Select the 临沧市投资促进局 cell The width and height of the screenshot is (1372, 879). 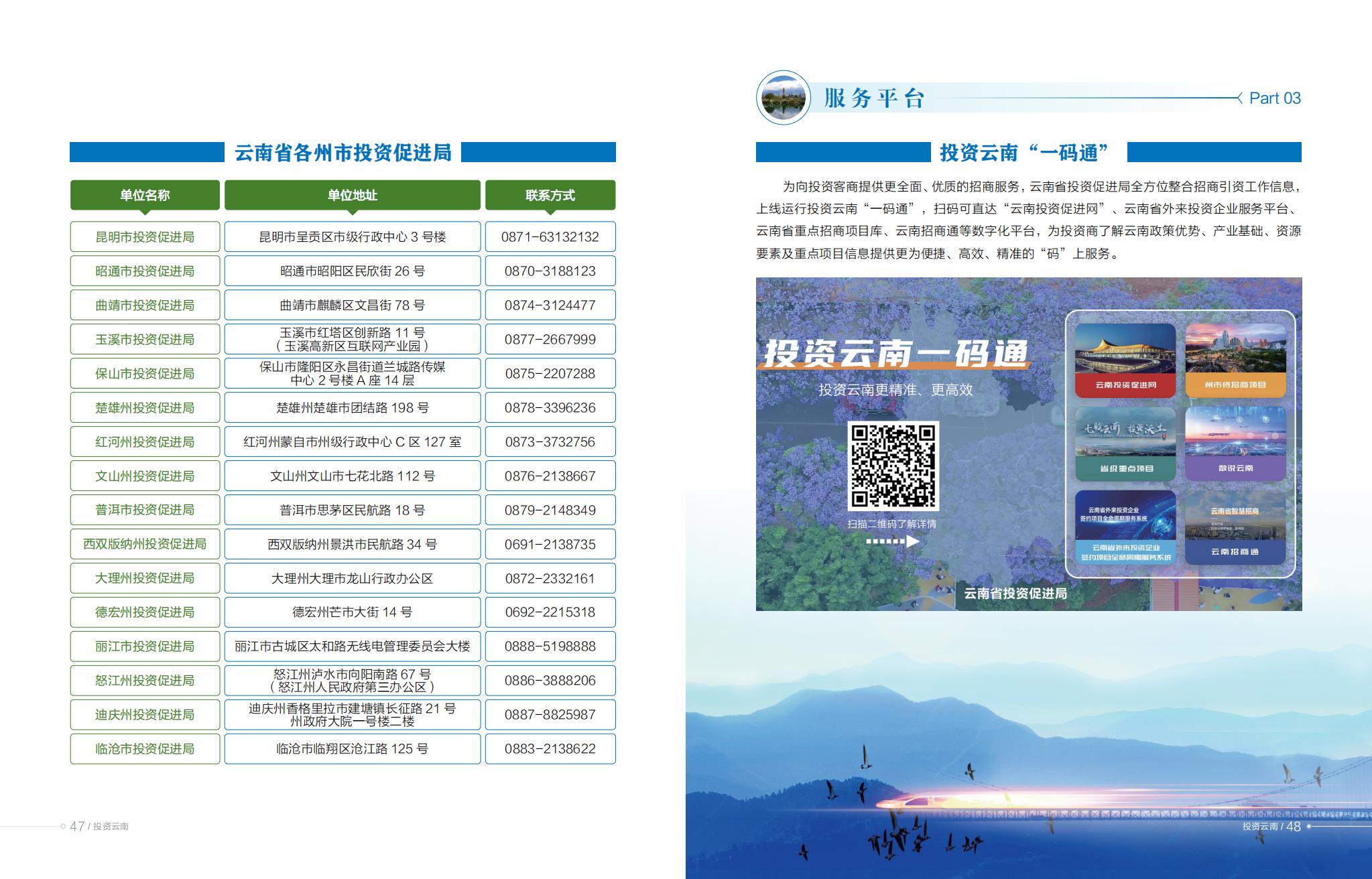coord(145,749)
